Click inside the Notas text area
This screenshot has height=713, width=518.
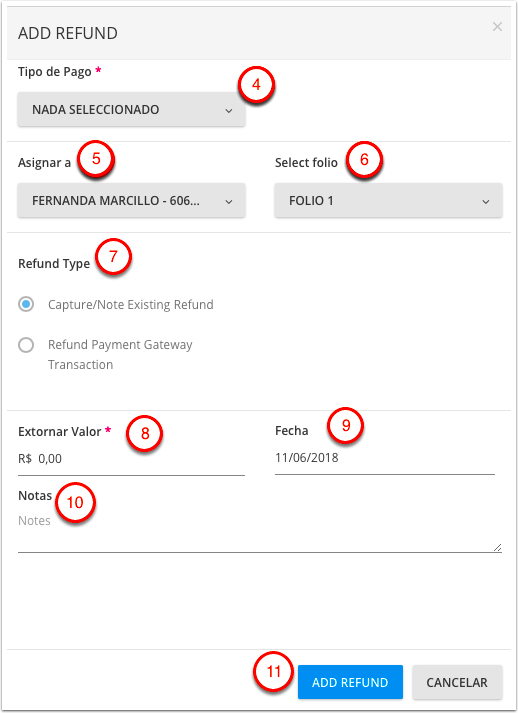(x=260, y=532)
